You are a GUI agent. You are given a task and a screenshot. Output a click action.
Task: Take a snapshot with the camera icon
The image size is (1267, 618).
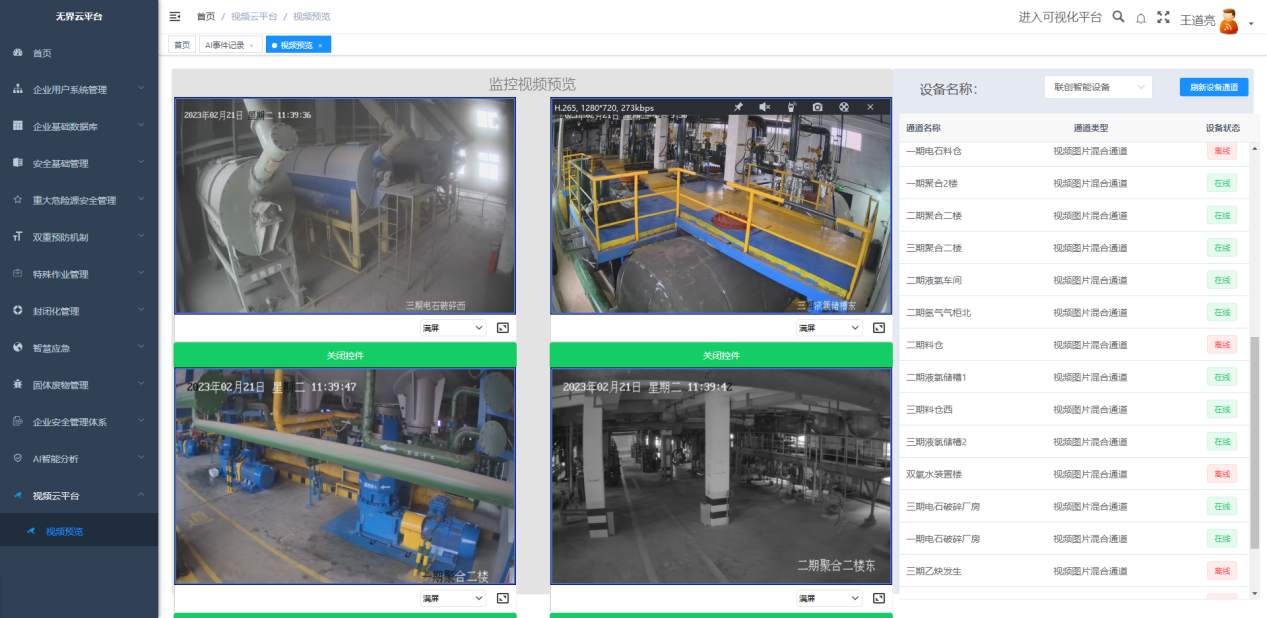pyautogui.click(x=817, y=107)
